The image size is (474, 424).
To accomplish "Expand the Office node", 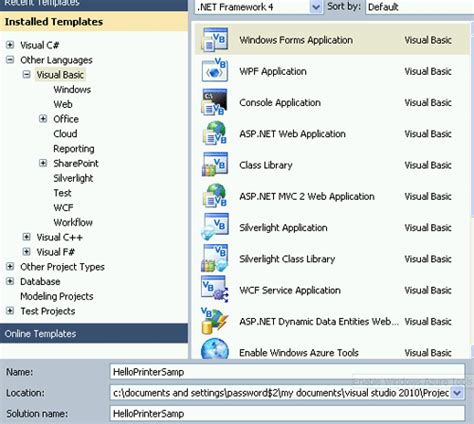I will [43, 119].
